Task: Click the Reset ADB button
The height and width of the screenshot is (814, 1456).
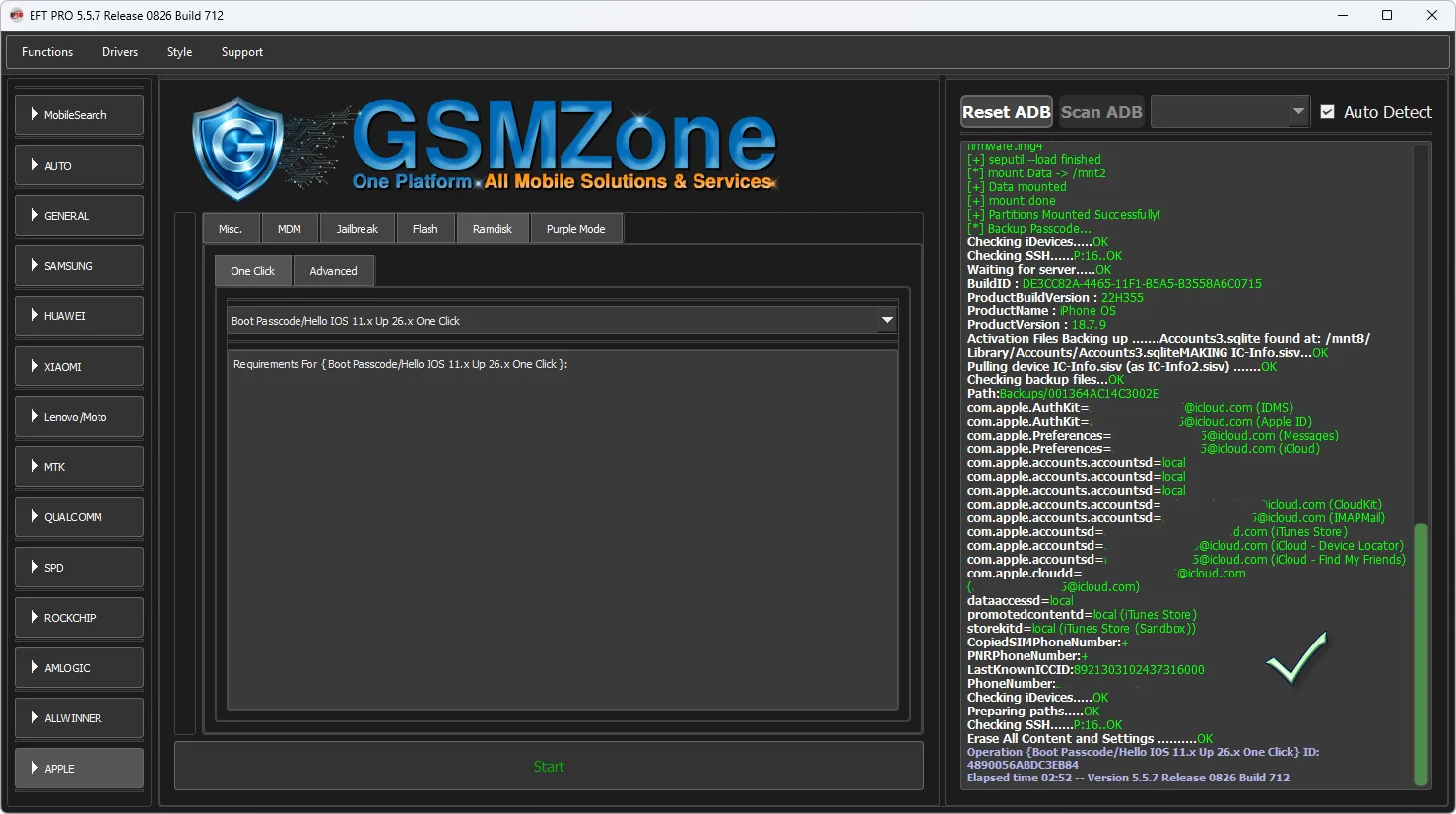Action: (1007, 112)
